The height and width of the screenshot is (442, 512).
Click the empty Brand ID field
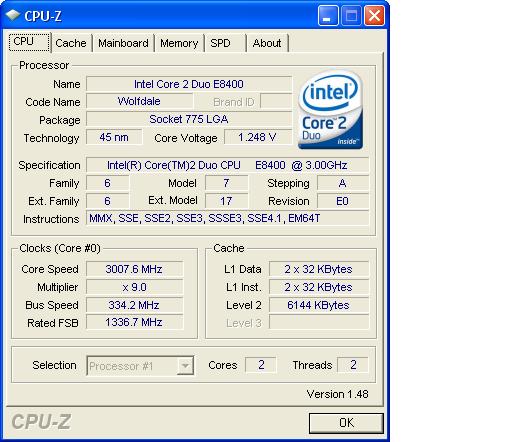pos(276,101)
